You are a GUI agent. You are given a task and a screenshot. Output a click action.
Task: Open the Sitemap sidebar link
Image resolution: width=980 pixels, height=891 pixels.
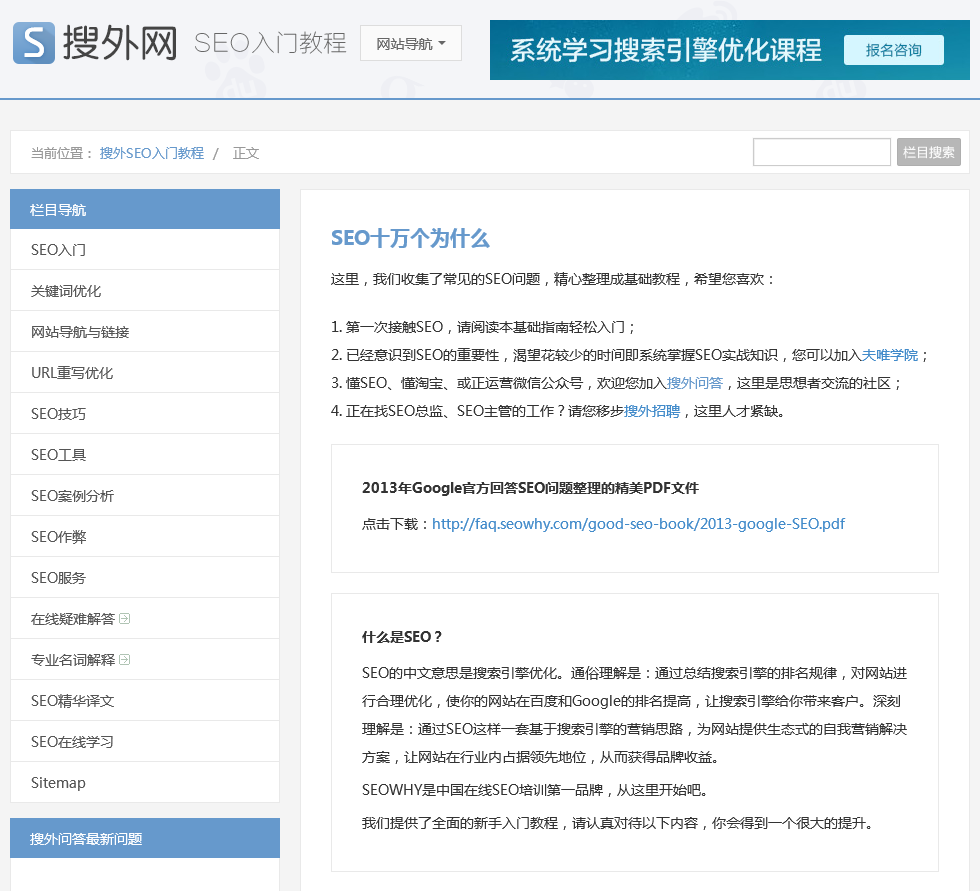tap(58, 783)
